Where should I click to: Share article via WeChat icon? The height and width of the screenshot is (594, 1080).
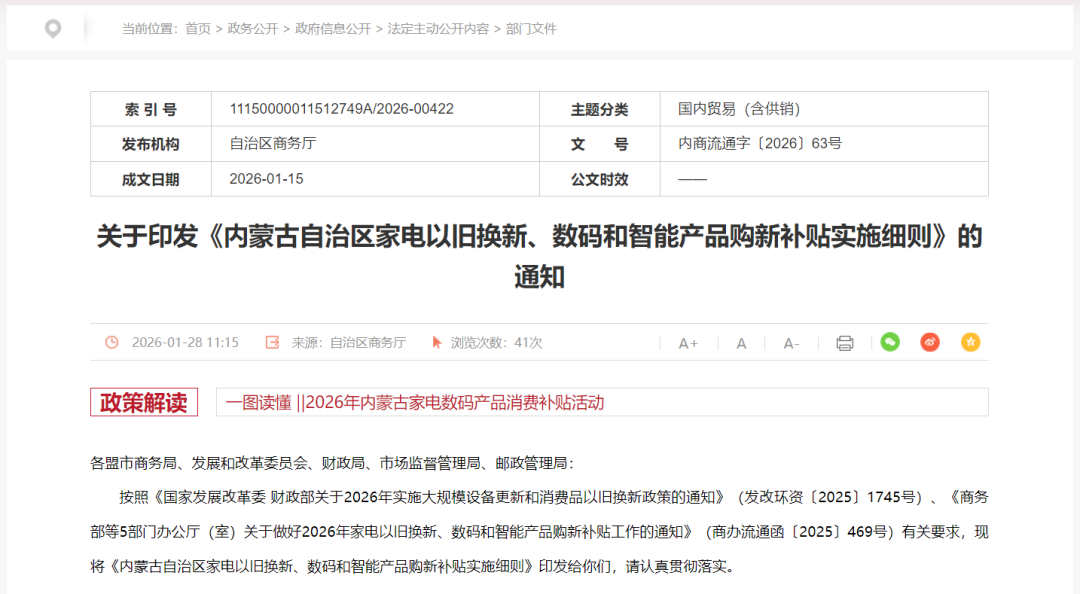(x=889, y=342)
